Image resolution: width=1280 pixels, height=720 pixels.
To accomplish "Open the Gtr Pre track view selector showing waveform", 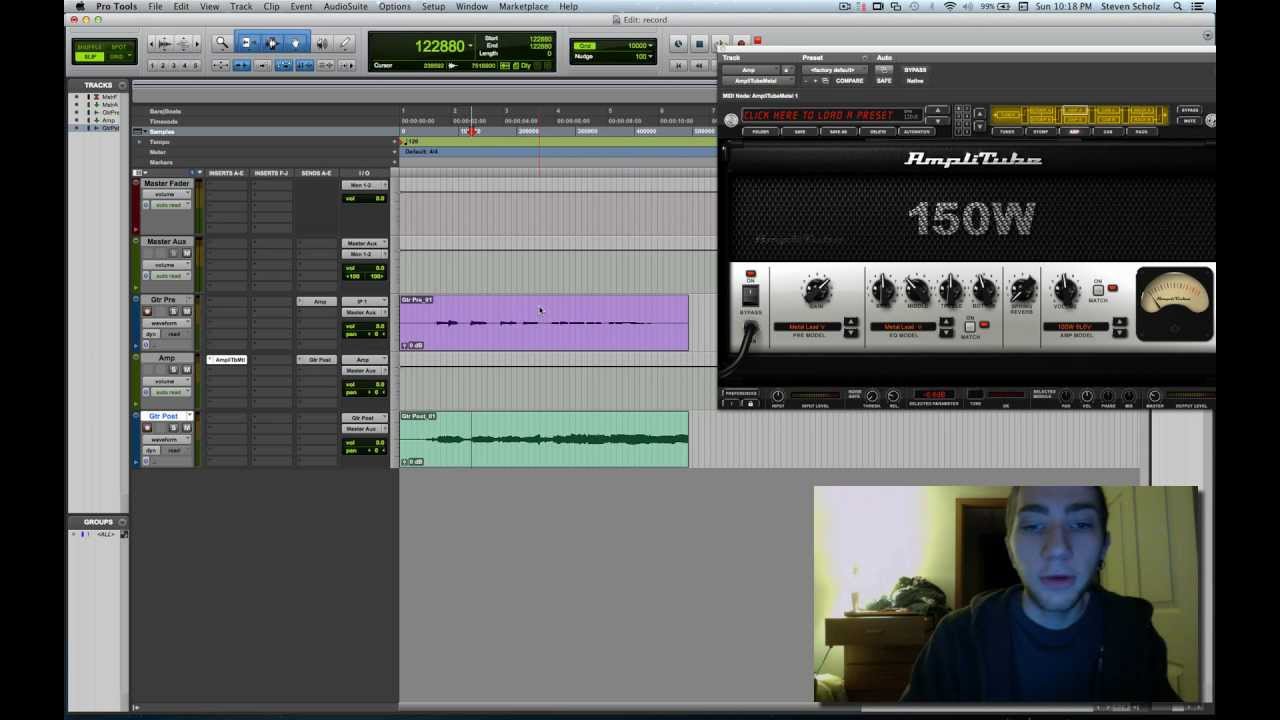I will [166, 323].
